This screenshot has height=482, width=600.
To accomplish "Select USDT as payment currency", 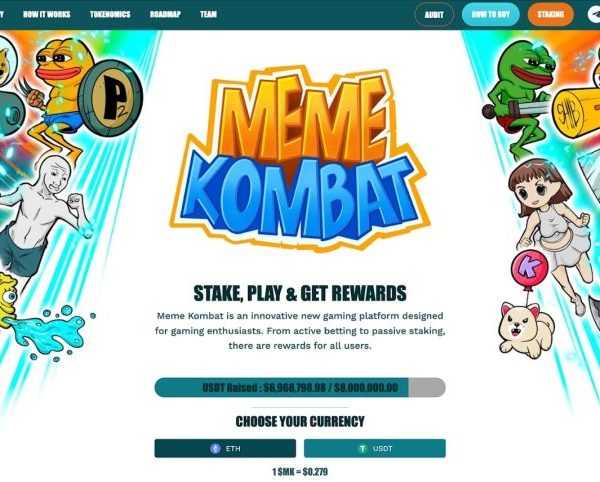I will (375, 448).
